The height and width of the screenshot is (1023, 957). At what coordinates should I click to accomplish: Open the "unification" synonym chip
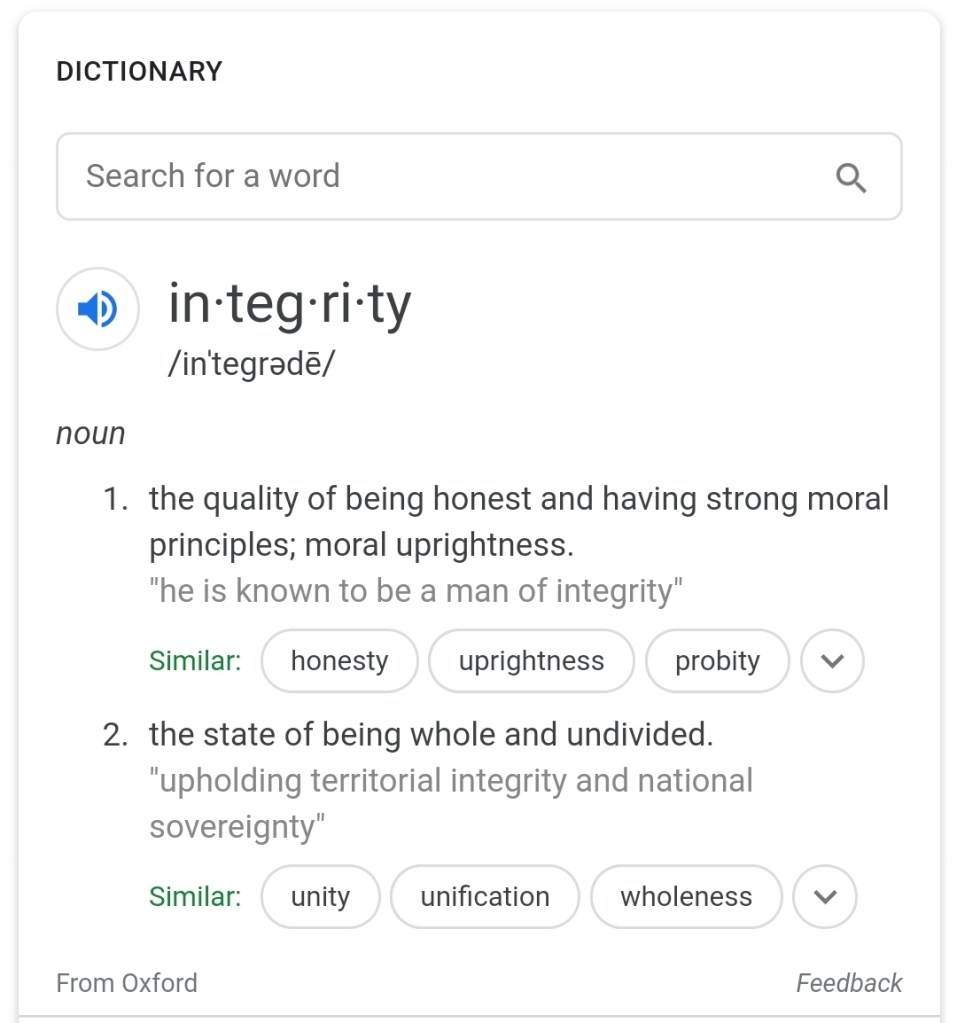[x=484, y=897]
